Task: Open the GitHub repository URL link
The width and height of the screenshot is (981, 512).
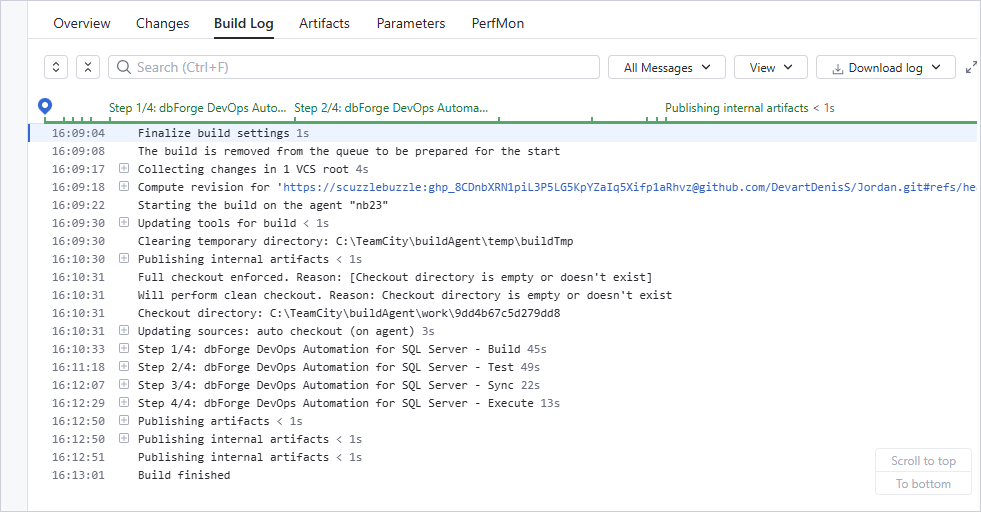Action: [629, 187]
